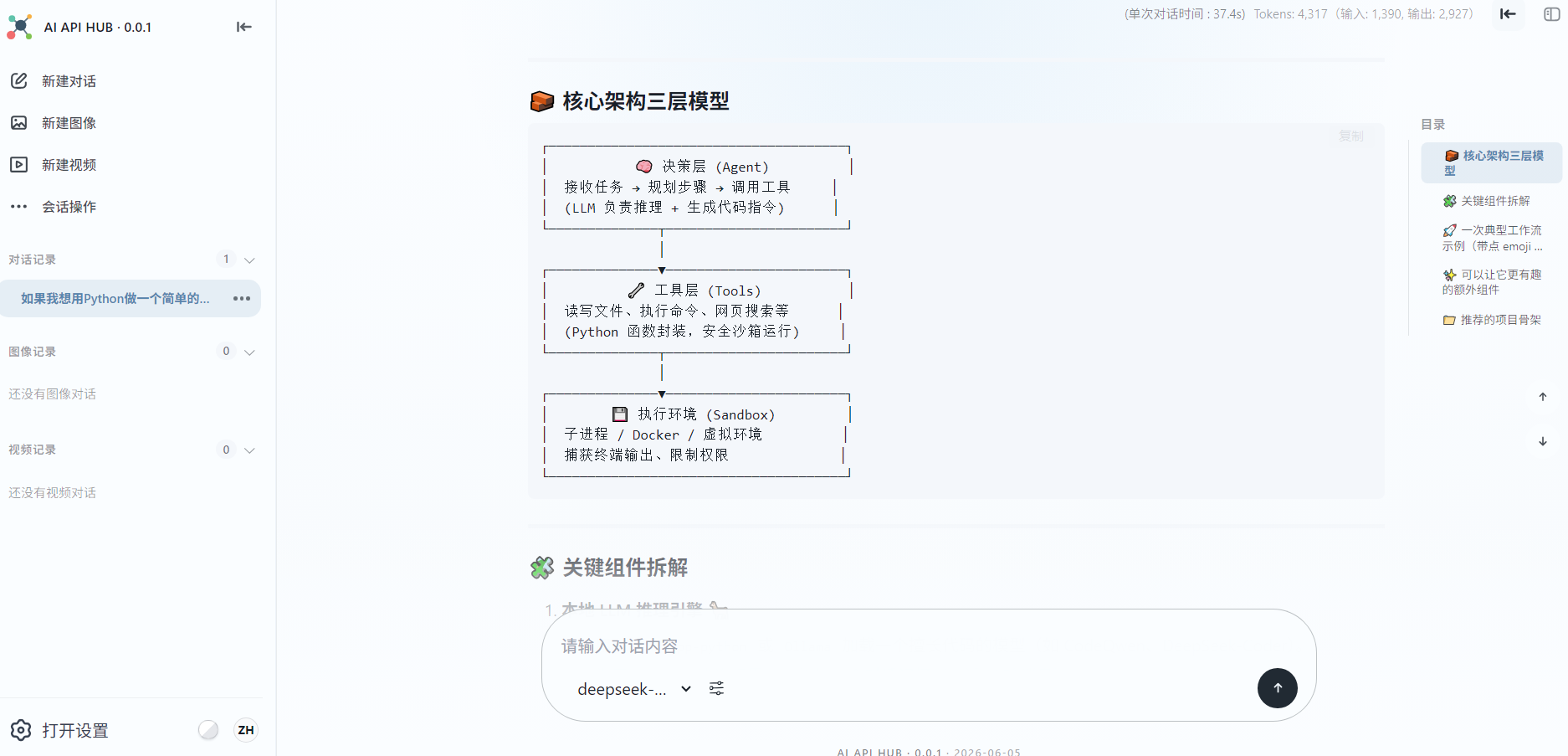Click the 新建对话 pencil icon
This screenshot has height=756, width=1568.
tap(19, 81)
